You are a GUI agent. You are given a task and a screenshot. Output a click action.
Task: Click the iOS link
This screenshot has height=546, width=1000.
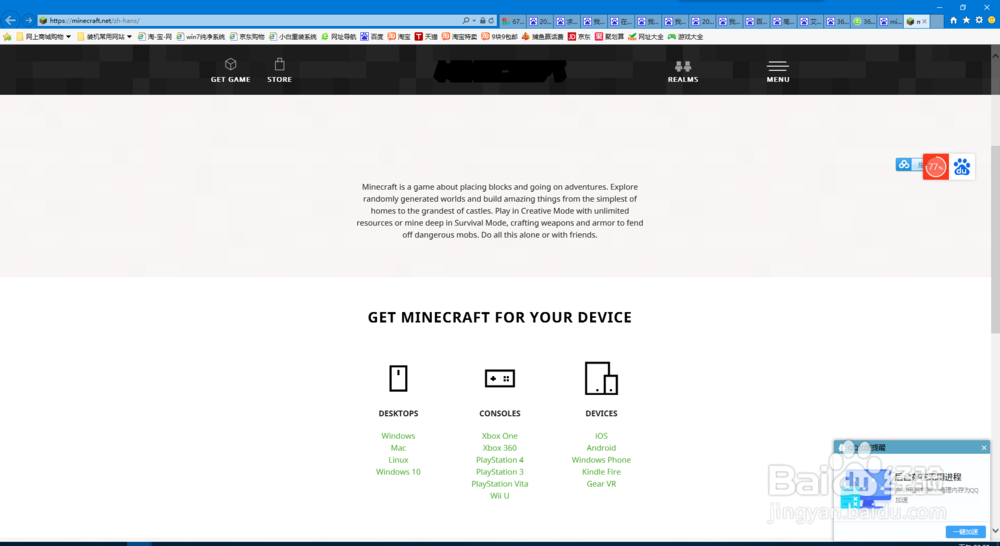(601, 436)
